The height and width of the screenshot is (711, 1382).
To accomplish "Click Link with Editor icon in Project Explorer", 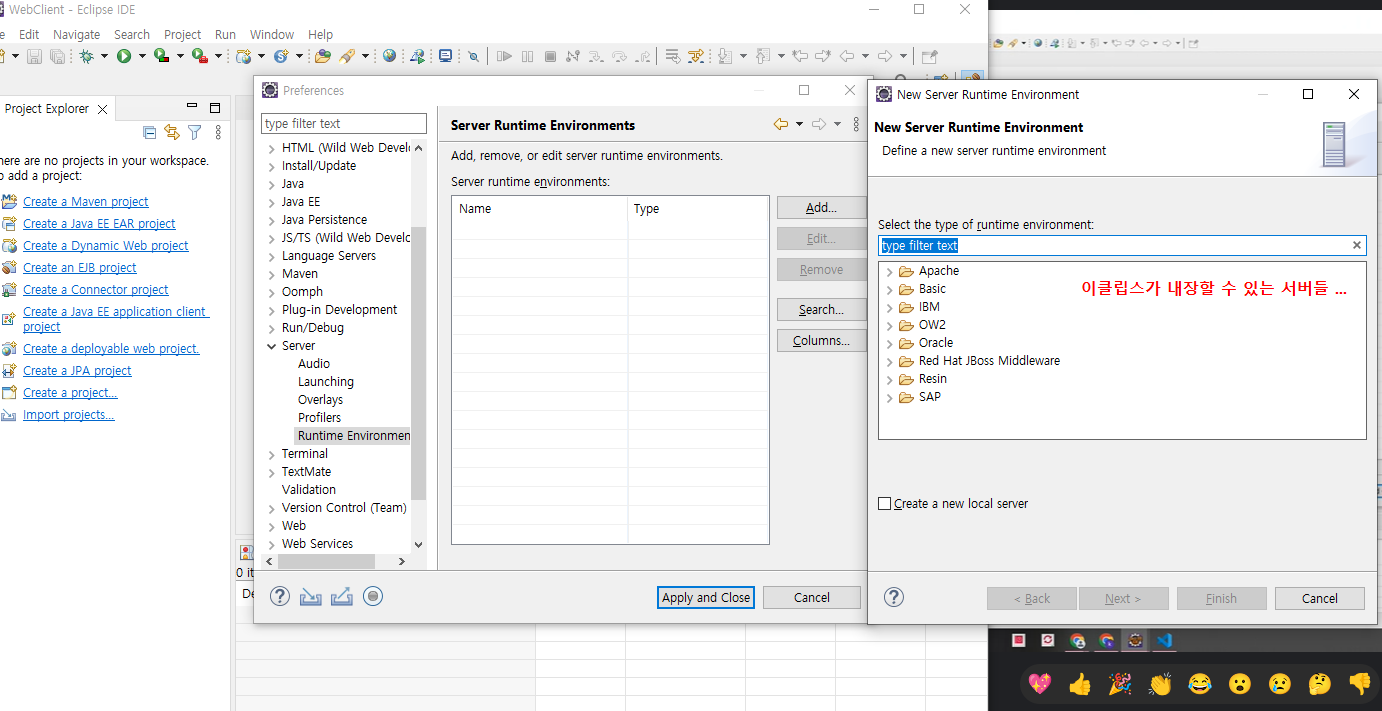I will click(172, 132).
